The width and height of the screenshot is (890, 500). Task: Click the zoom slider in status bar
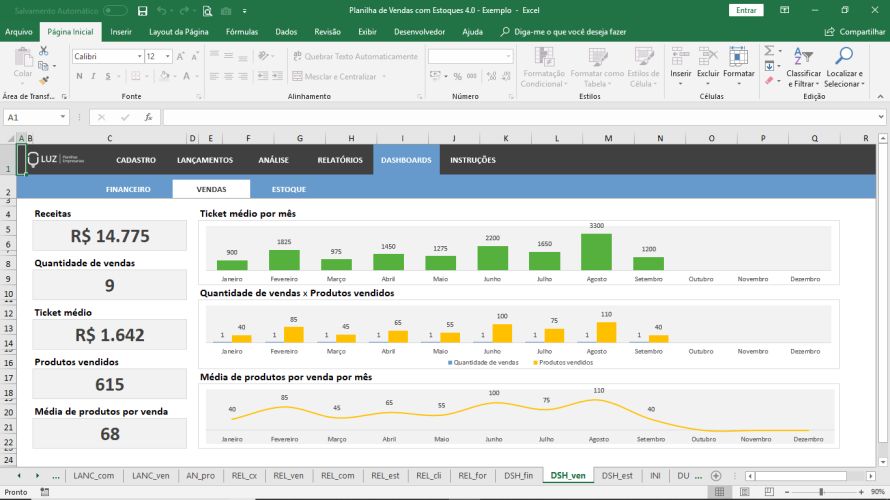click(x=821, y=491)
